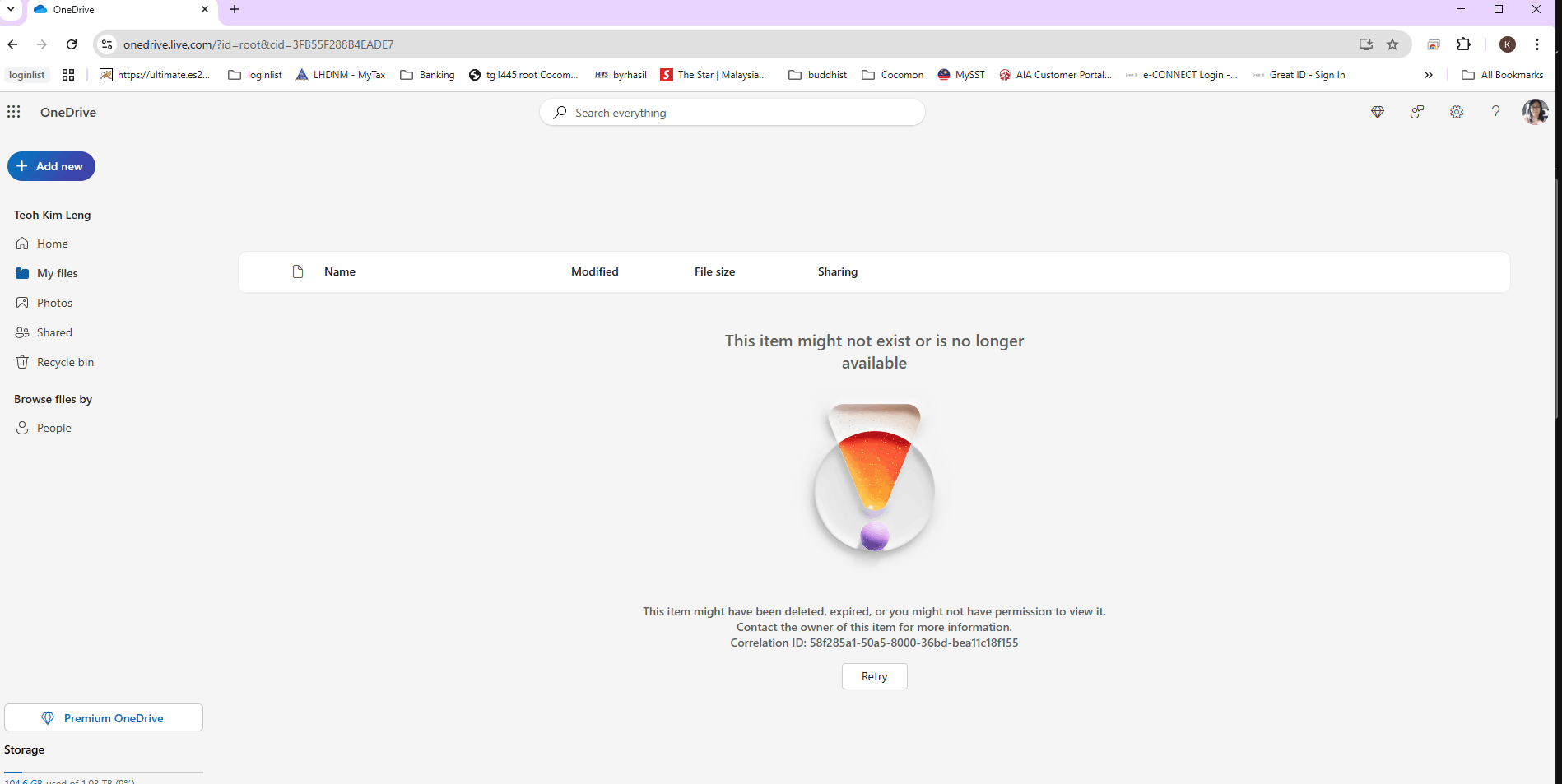Screen dimensions: 1562x784
Task: Open the Recycle bin
Action: pyautogui.click(x=65, y=362)
